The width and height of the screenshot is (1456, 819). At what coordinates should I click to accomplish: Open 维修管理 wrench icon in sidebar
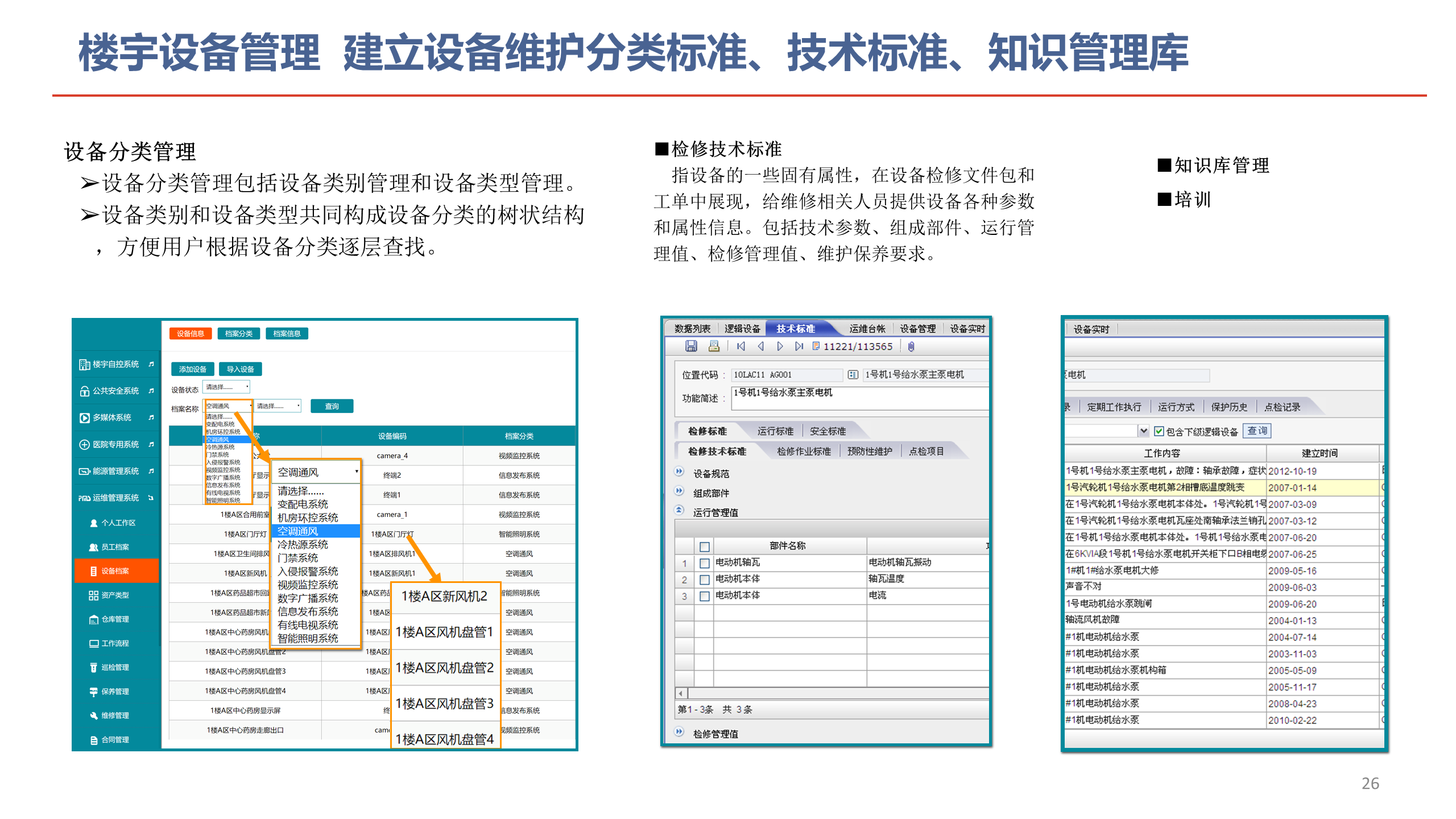(x=94, y=716)
